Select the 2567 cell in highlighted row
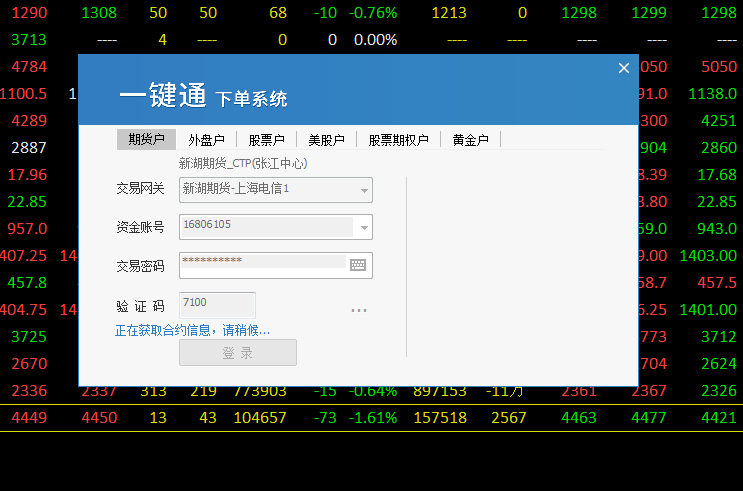Screen dimensions: 743x491 (509, 418)
